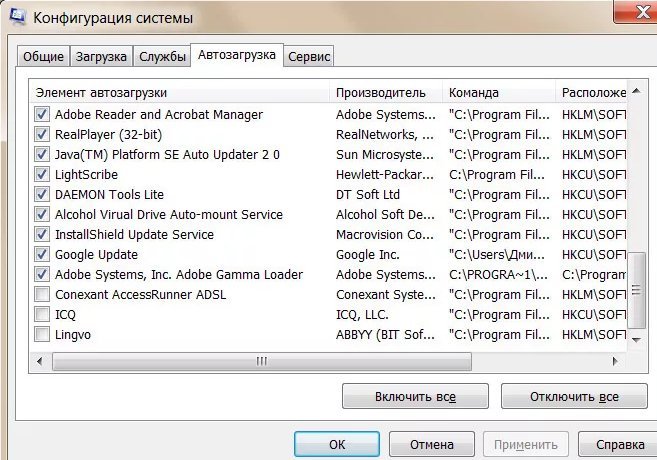The height and width of the screenshot is (460, 657).
Task: Uncheck Adobe Gamma Loader startup item
Action: 41,274
